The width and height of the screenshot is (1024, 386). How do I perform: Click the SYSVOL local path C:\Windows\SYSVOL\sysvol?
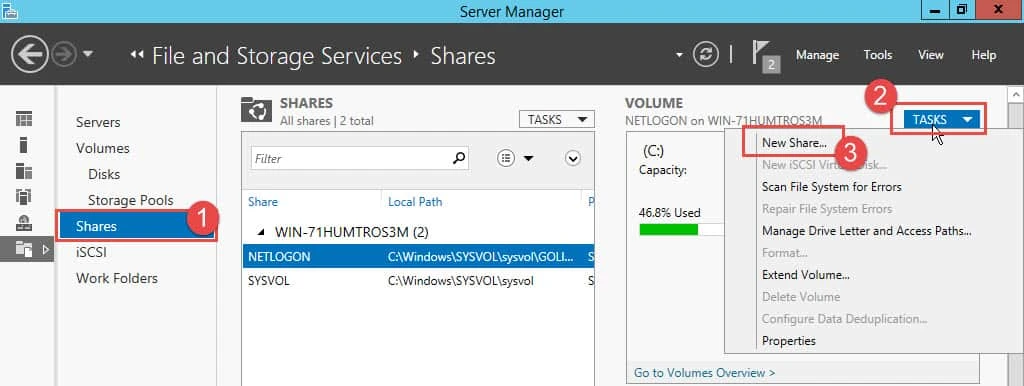coord(461,281)
